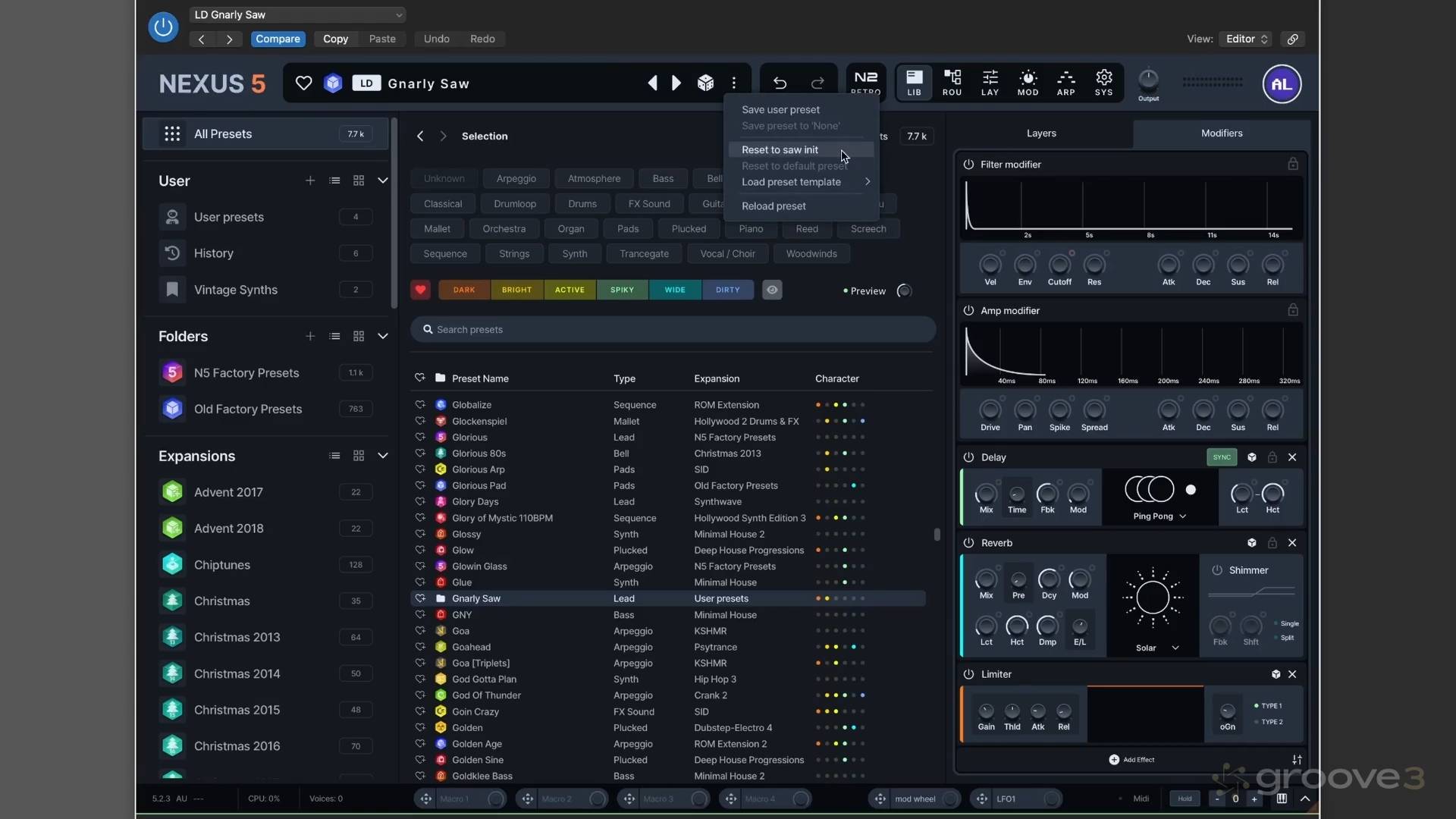Filter presets by Arpeggio tag

point(516,179)
